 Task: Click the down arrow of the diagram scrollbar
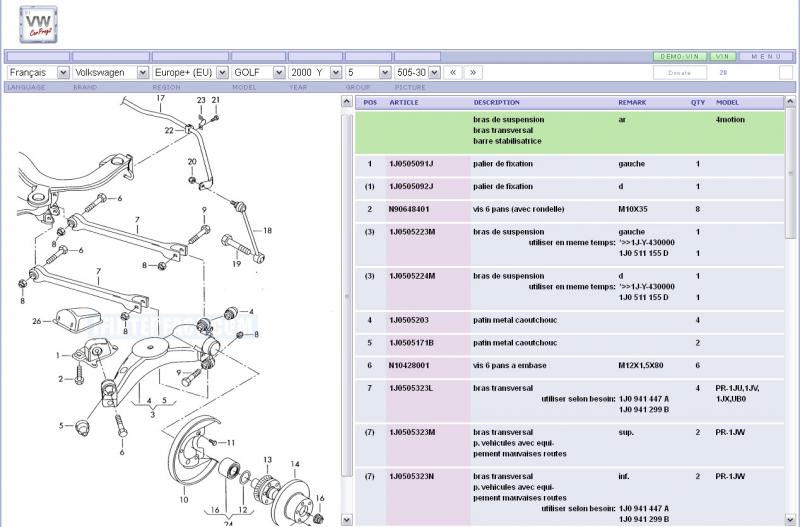click(x=346, y=520)
